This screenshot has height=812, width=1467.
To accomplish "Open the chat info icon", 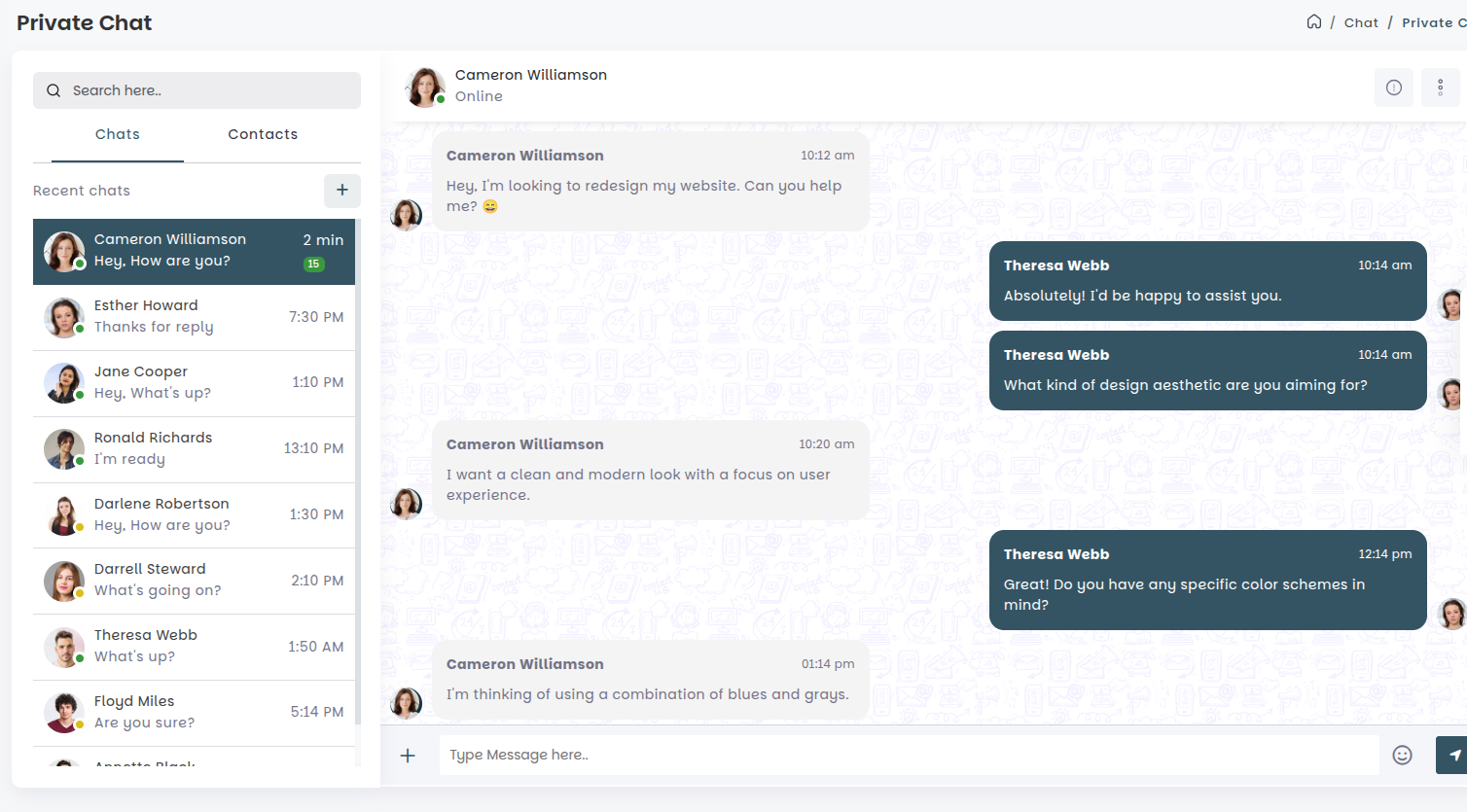I will click(x=1393, y=88).
